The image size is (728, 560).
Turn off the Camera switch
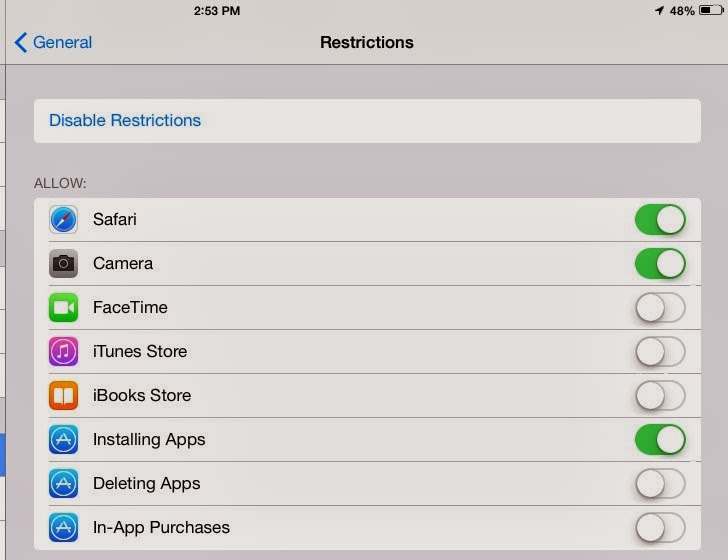click(x=660, y=263)
